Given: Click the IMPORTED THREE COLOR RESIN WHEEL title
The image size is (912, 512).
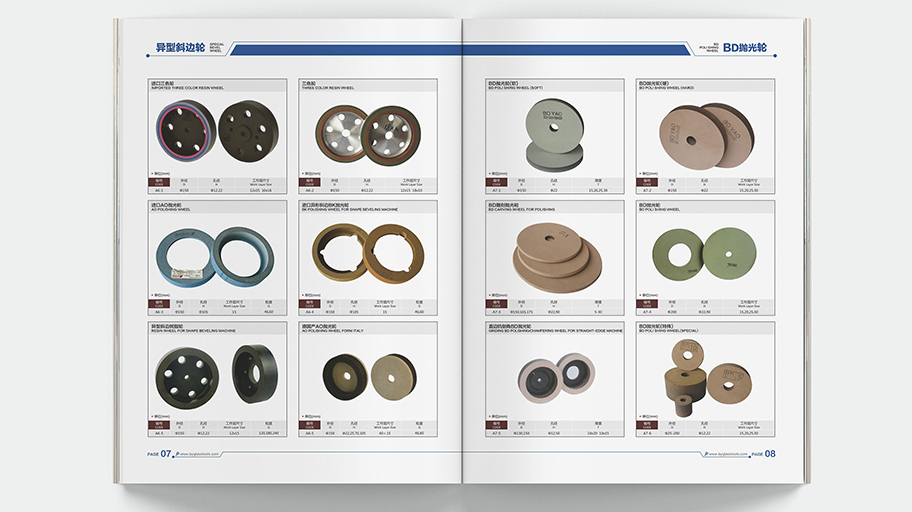Looking at the screenshot, I should [x=187, y=88].
